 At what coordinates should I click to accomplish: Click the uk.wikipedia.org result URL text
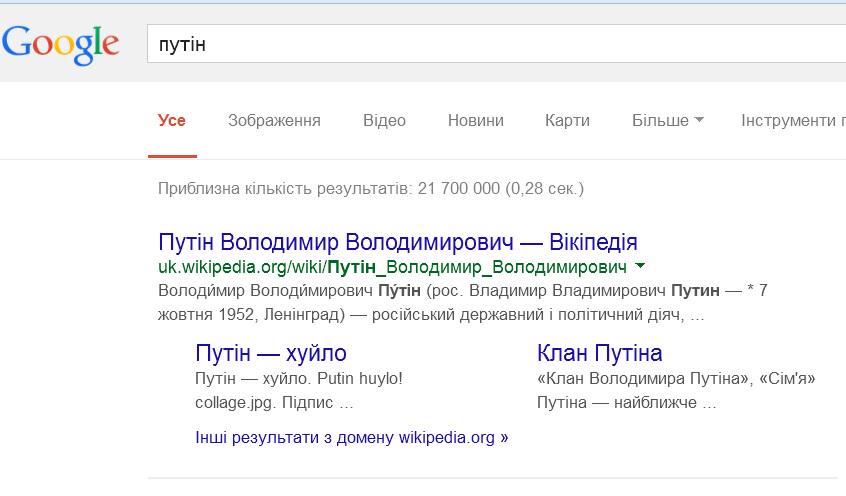392,267
